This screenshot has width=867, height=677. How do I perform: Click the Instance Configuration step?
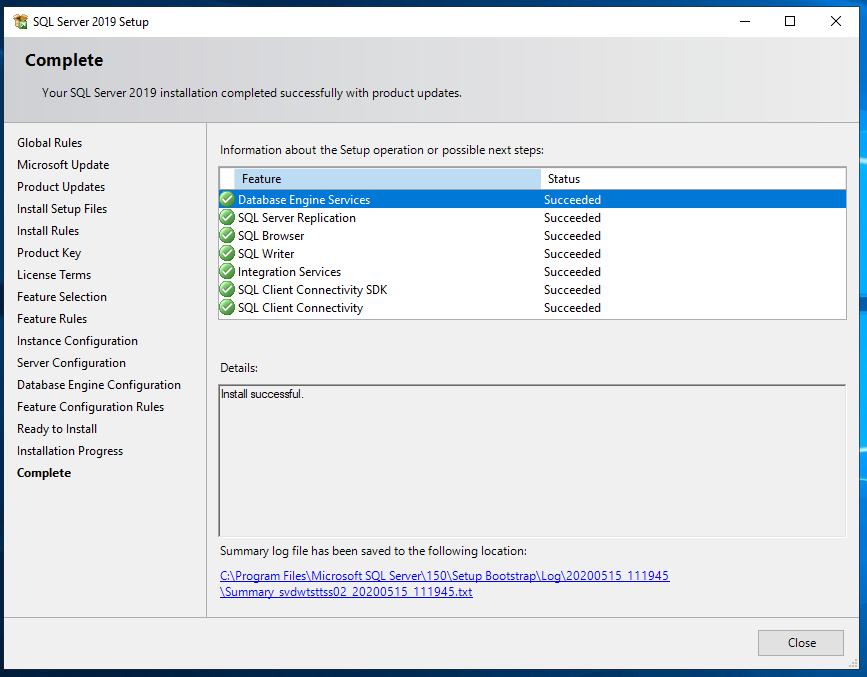click(77, 341)
